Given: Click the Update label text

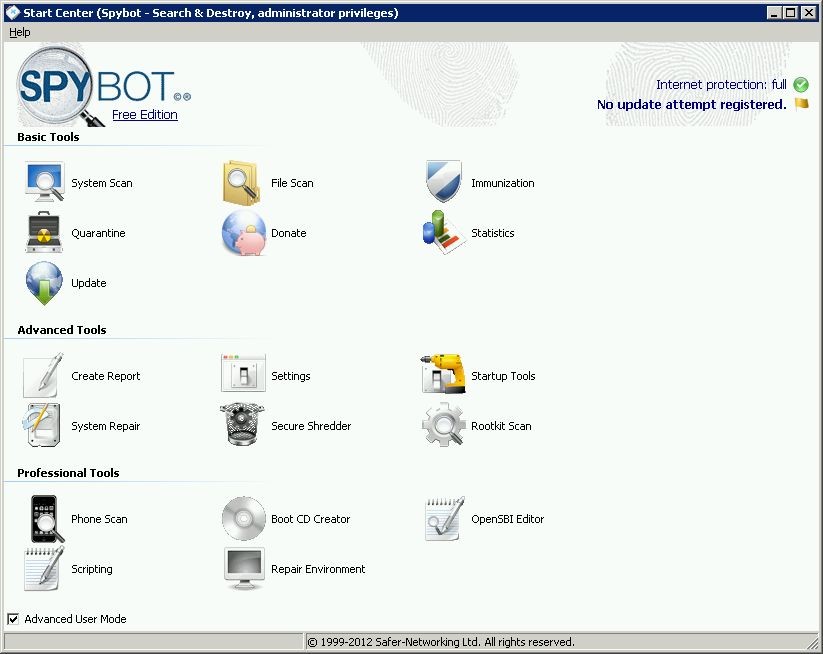Looking at the screenshot, I should [x=89, y=283].
